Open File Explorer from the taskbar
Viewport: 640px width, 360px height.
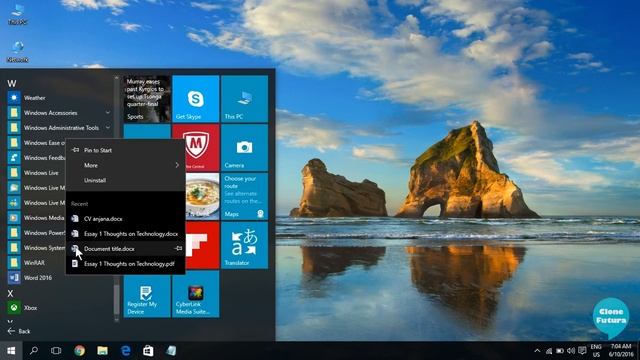pyautogui.click(x=102, y=351)
